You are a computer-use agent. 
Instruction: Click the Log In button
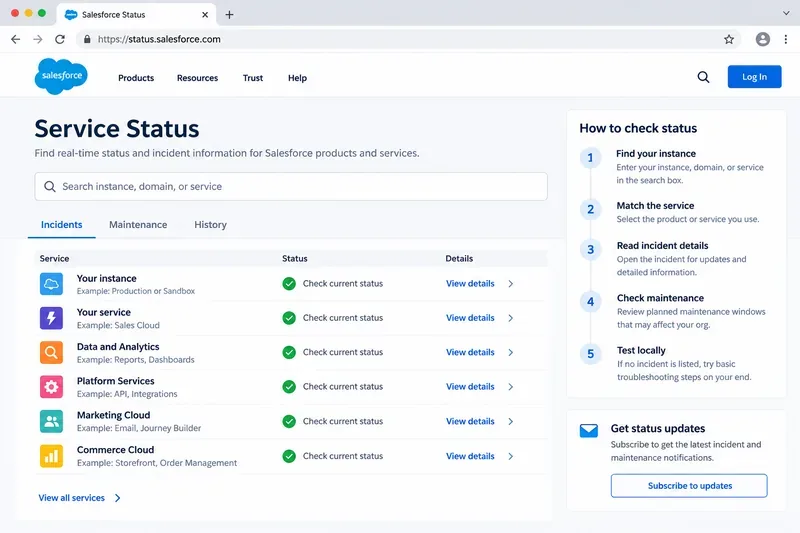click(755, 77)
